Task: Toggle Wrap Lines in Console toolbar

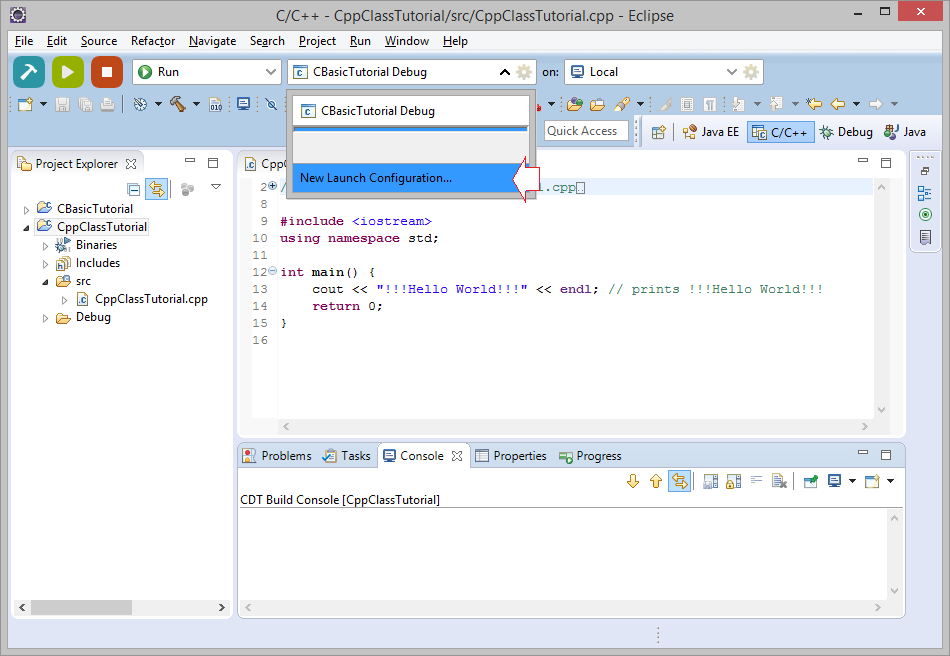Action: [756, 480]
